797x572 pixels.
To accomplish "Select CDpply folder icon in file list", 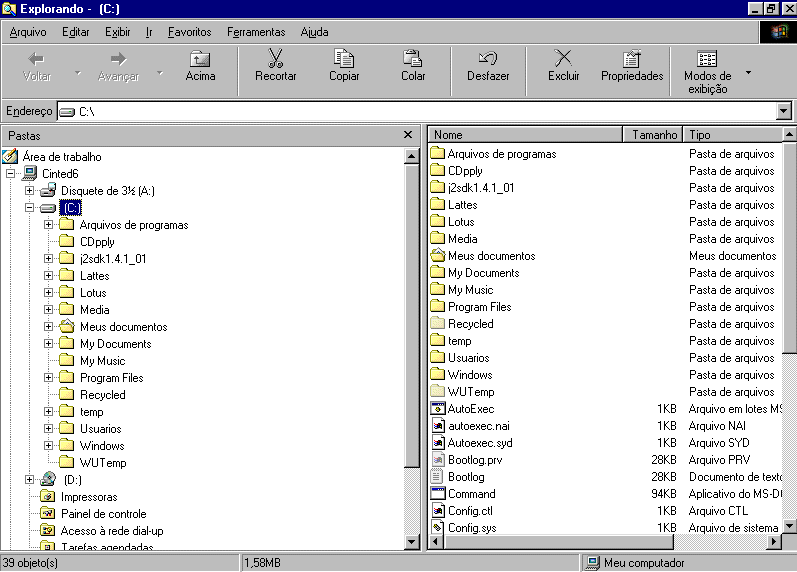I will [437, 170].
